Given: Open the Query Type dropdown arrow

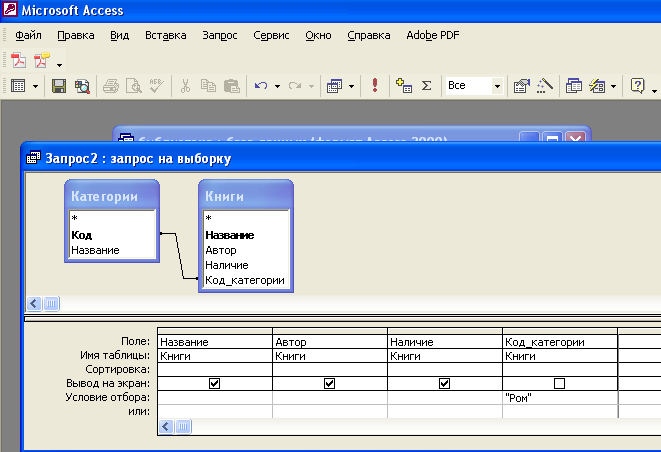Looking at the screenshot, I should [352, 86].
